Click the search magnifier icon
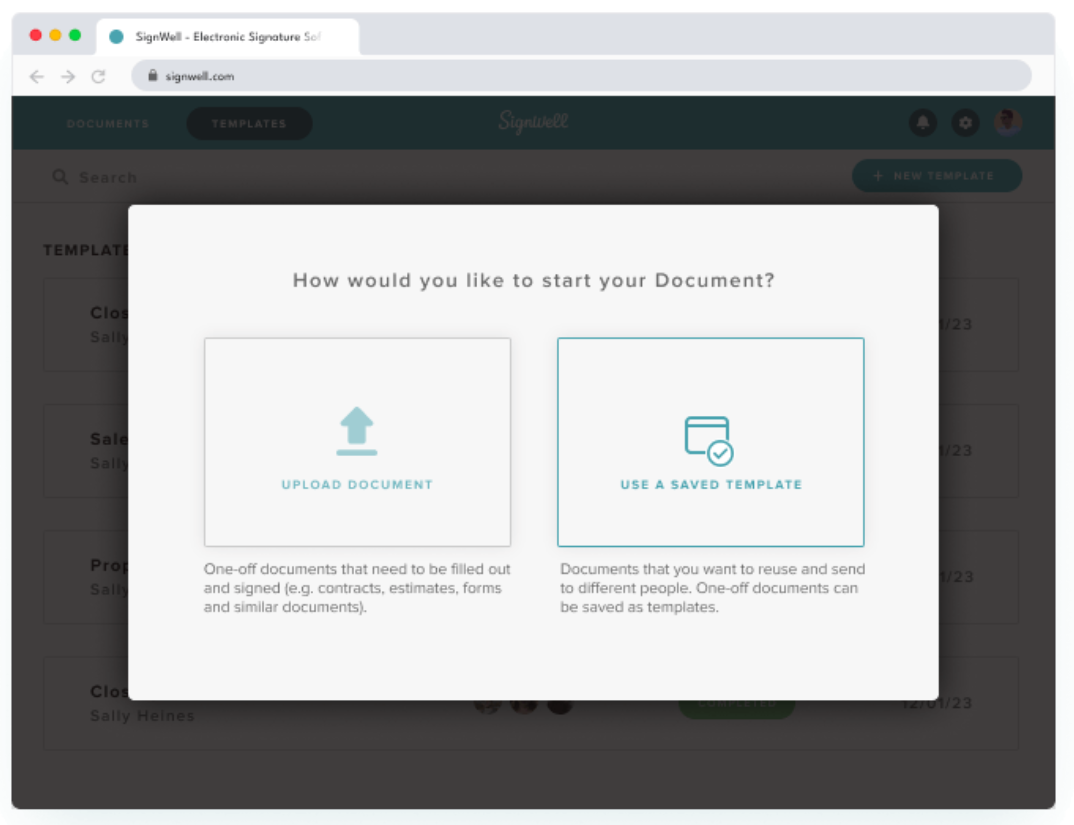 pos(60,177)
